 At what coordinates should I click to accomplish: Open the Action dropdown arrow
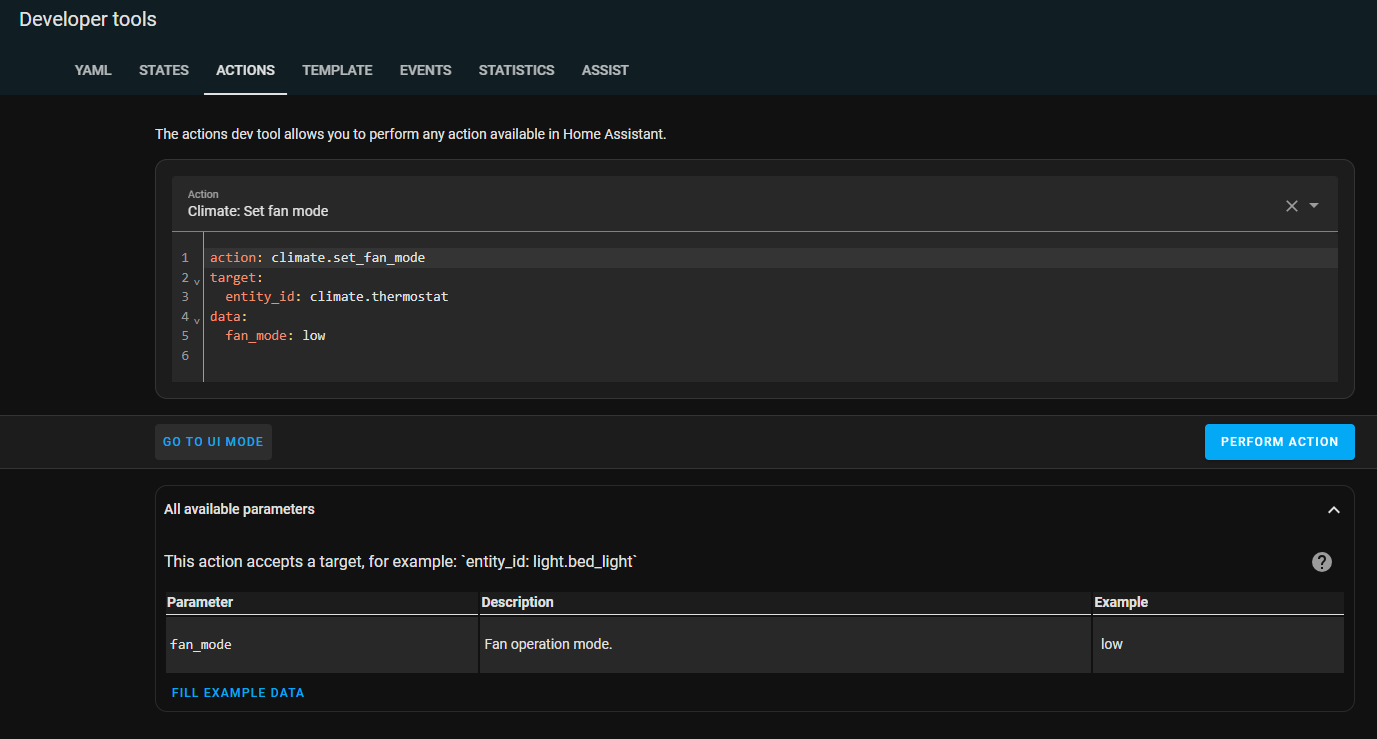1314,205
